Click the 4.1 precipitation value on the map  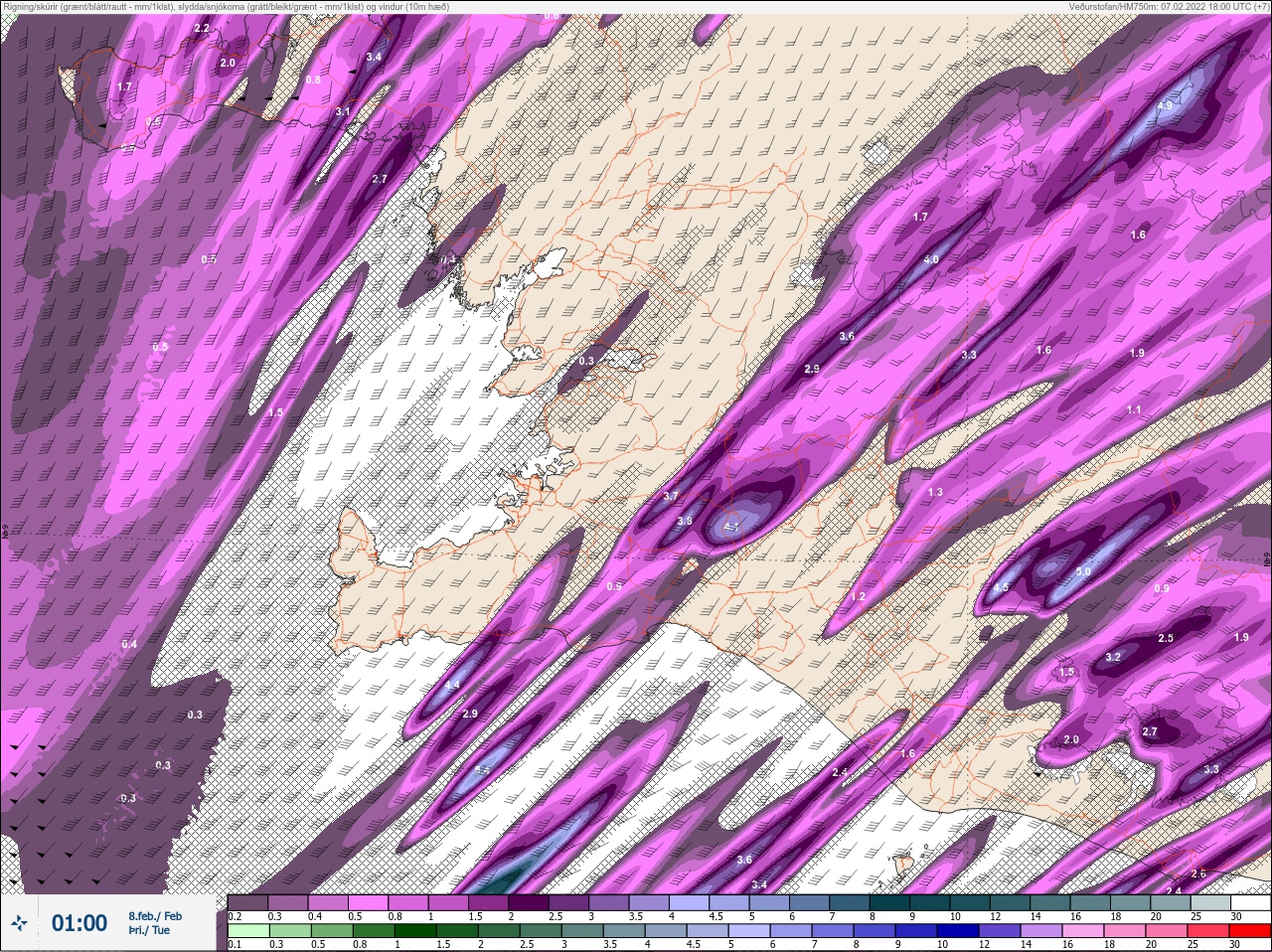click(x=731, y=527)
